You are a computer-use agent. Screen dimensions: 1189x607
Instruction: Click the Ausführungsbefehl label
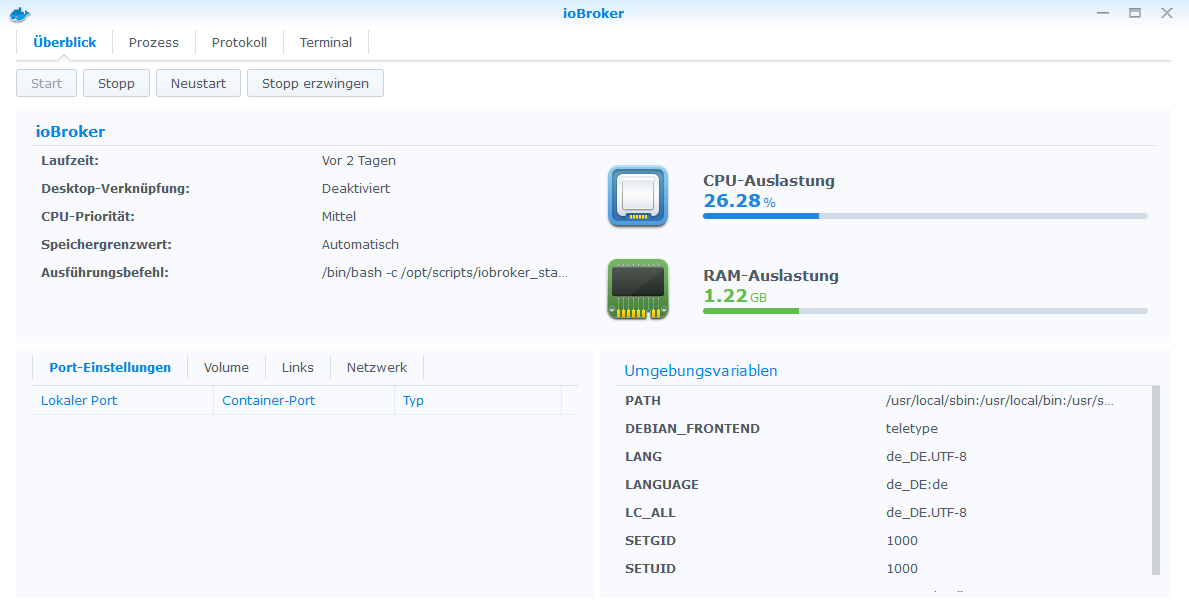click(105, 273)
